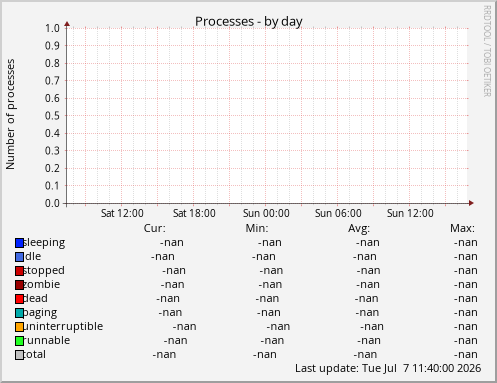Select the 'stopped' legend label
The height and width of the screenshot is (383, 497).
(x=44, y=271)
